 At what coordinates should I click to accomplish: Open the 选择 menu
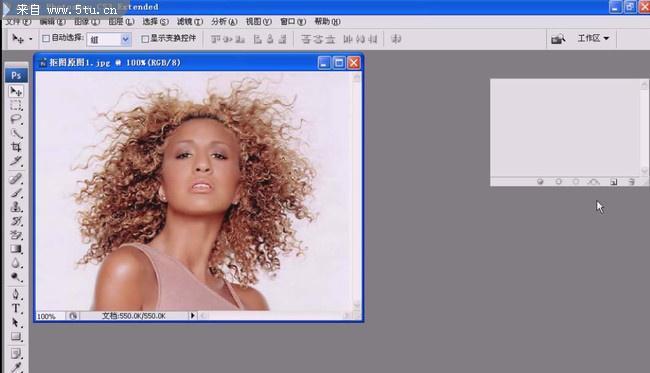[x=155, y=22]
